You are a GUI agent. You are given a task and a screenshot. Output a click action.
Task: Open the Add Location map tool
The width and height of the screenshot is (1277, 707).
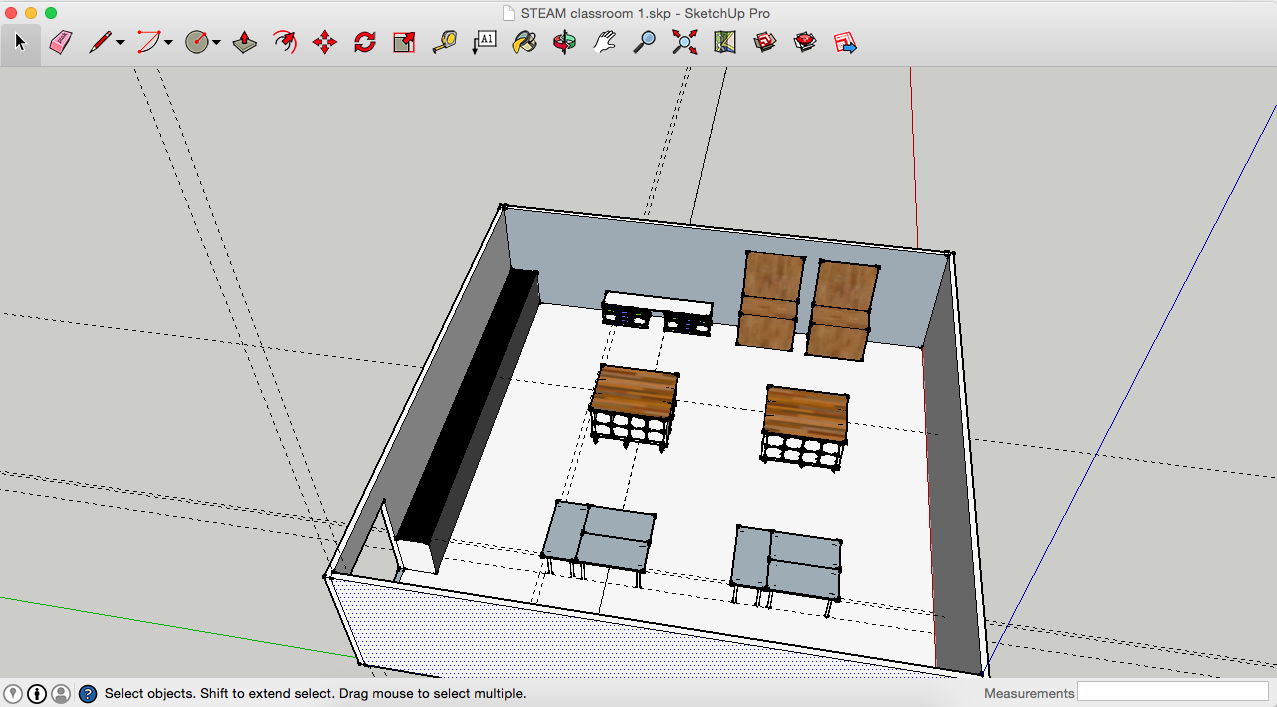[725, 43]
